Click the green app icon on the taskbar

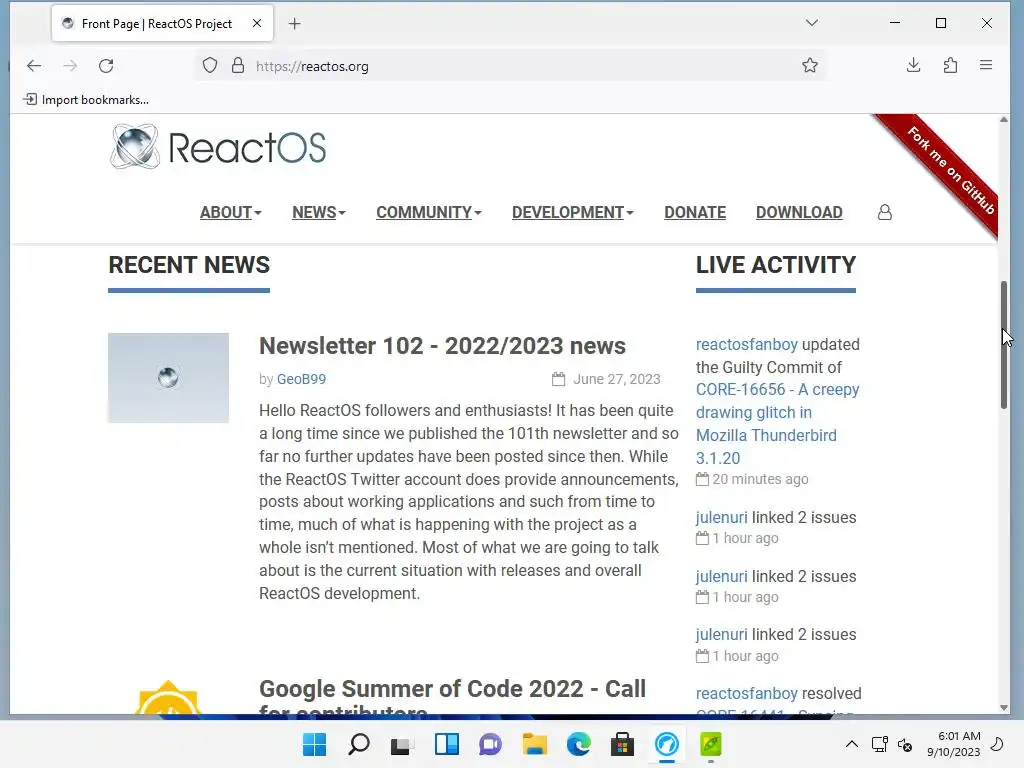[x=711, y=744]
